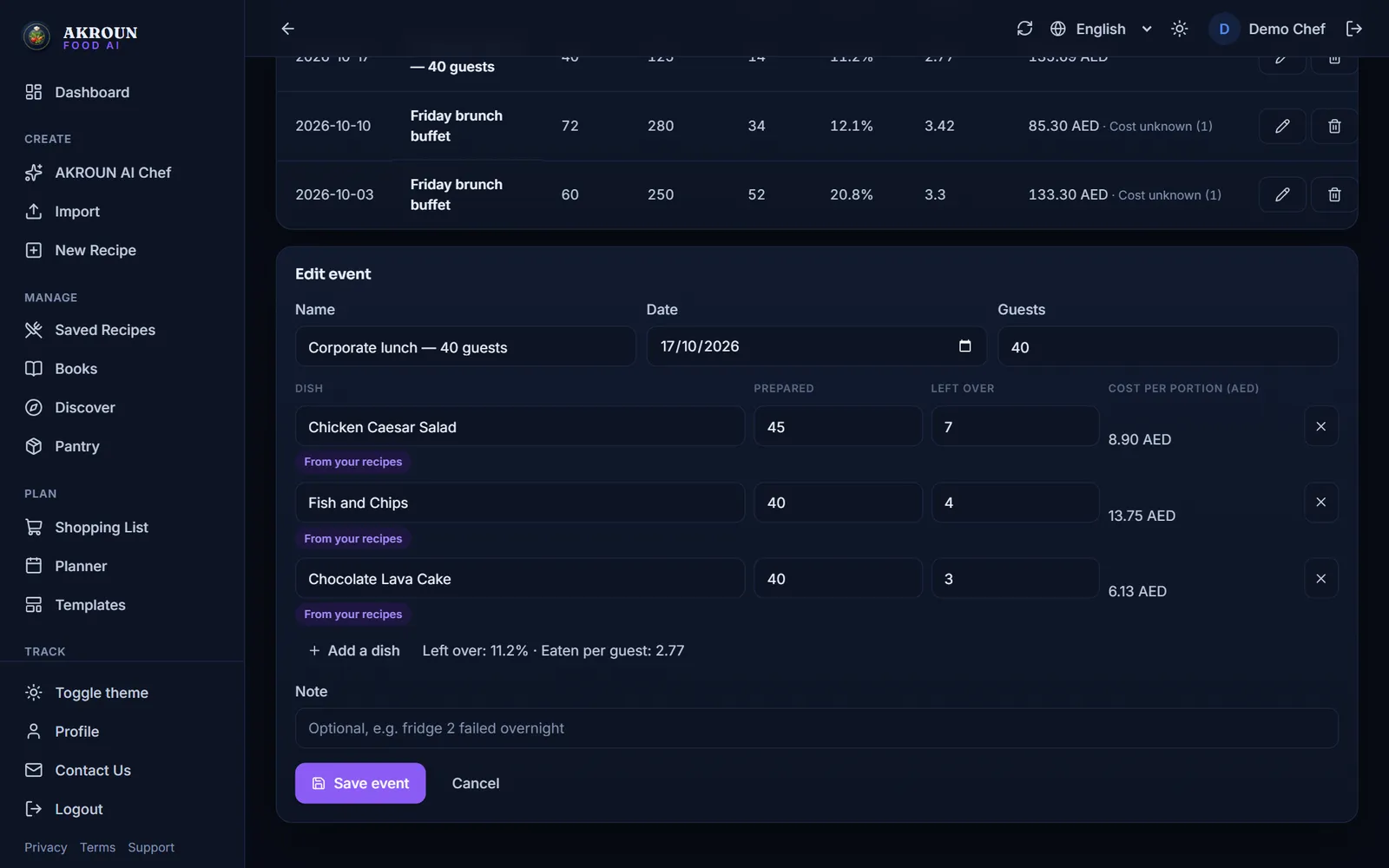Screen dimensions: 1389x868
Task: Go to Dashboard in sidebar
Action: click(x=92, y=92)
